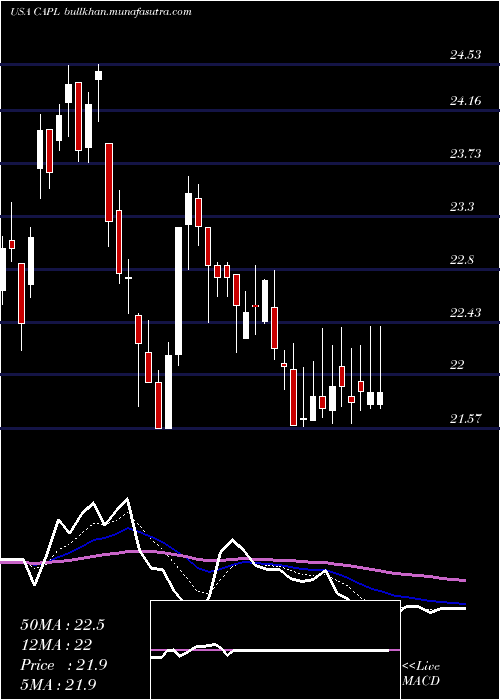Click the Price : 21.9 reading
The width and height of the screenshot is (500, 700).
point(64,664)
